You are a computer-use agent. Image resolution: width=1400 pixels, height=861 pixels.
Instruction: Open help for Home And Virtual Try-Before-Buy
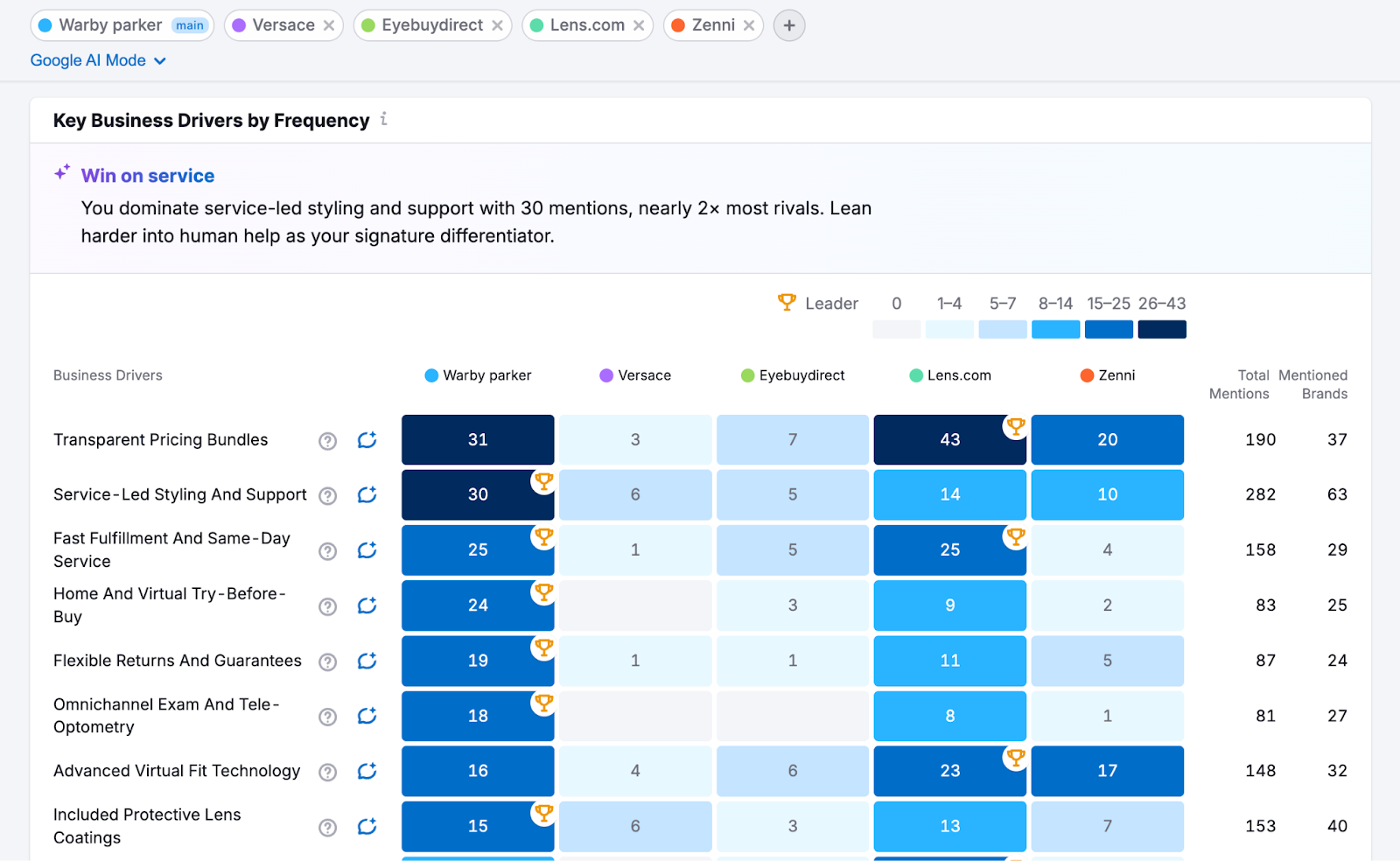point(327,606)
